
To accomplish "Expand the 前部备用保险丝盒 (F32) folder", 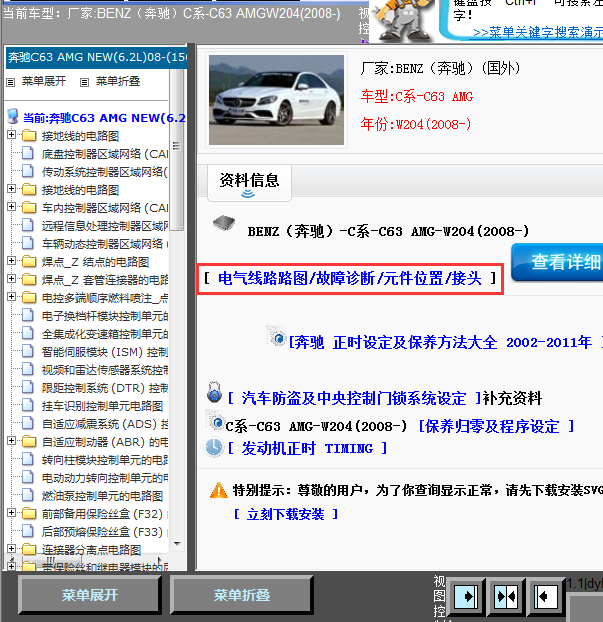I will [12, 513].
